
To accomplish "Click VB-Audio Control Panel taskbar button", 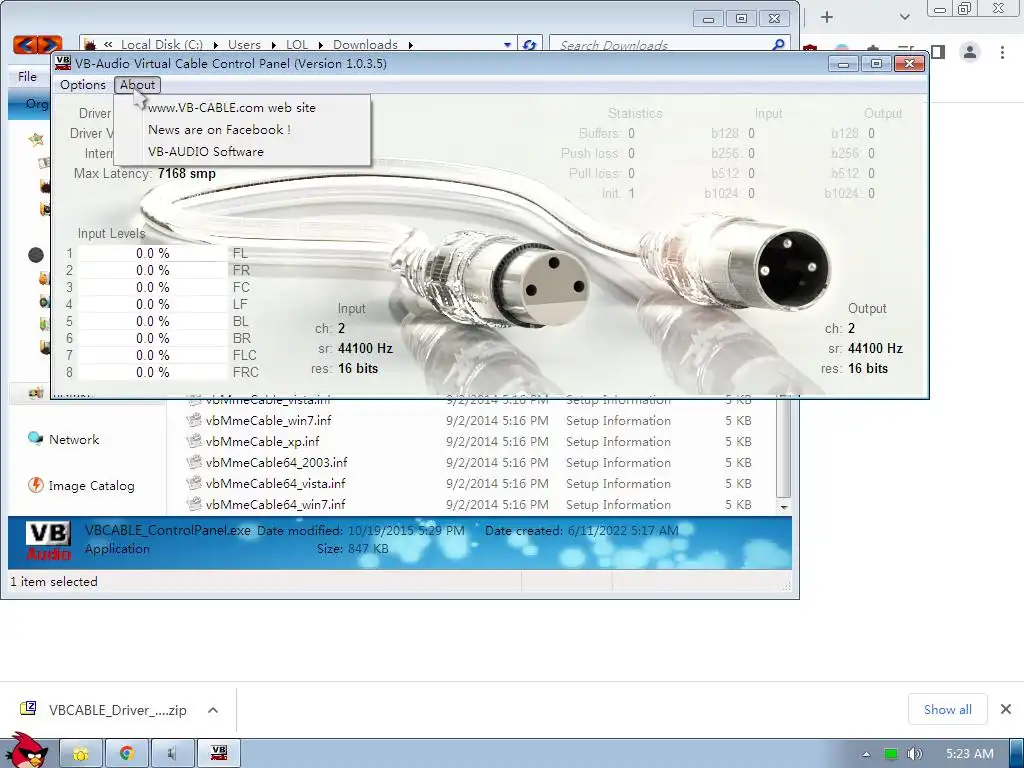I will click(x=219, y=754).
